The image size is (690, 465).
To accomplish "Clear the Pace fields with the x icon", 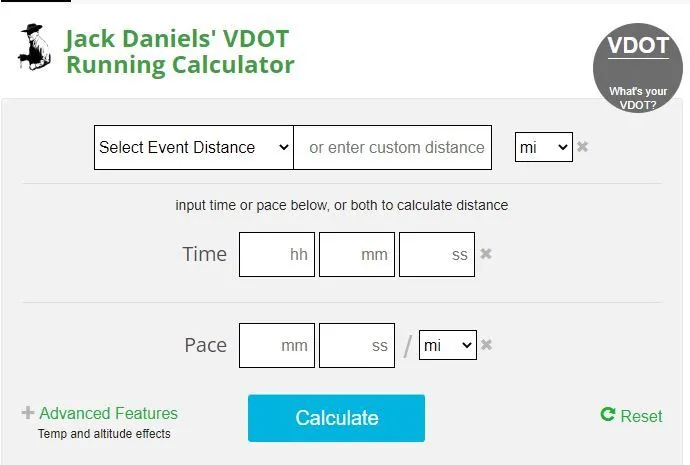I will pos(487,345).
